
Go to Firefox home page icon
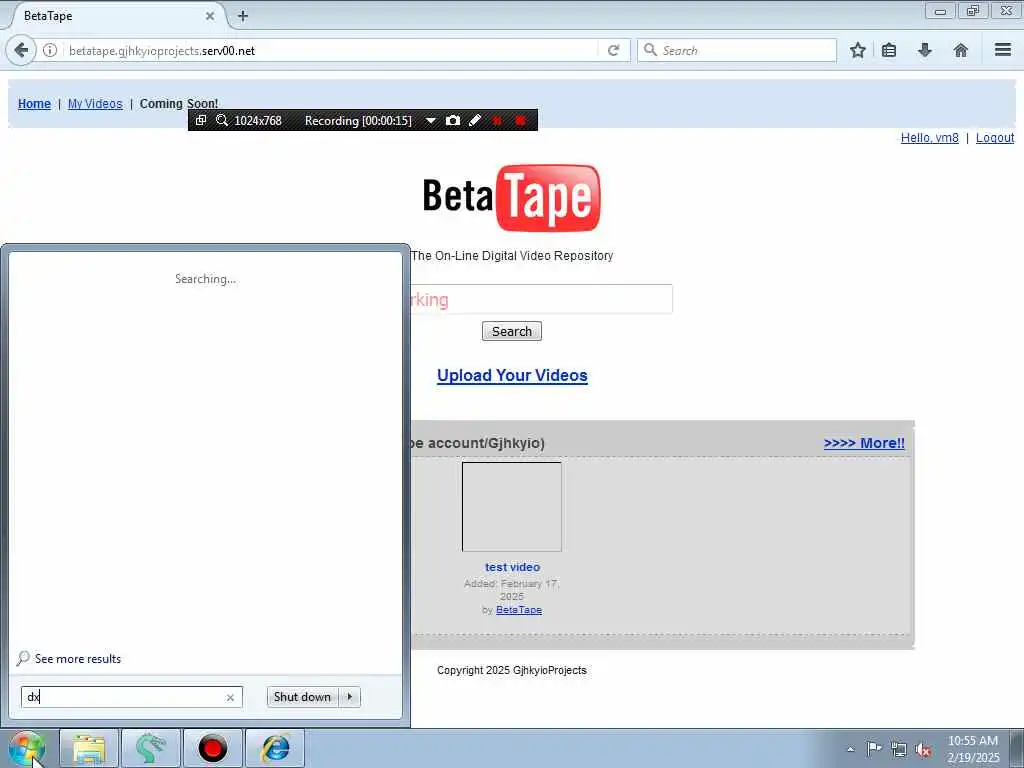coord(961,50)
